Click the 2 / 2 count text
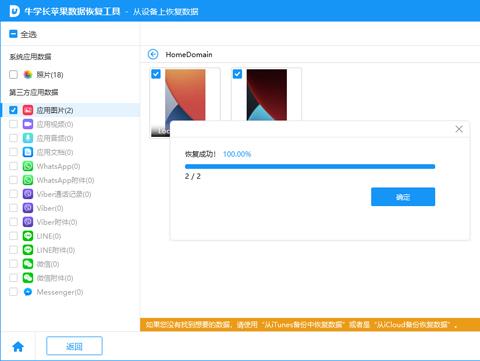The width and height of the screenshot is (480, 361). point(193,176)
